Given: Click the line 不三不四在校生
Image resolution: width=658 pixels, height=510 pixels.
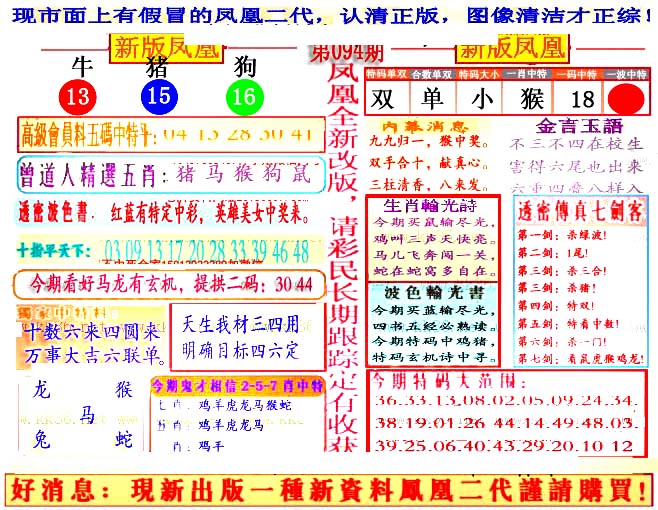Looking at the screenshot, I should 576,144.
